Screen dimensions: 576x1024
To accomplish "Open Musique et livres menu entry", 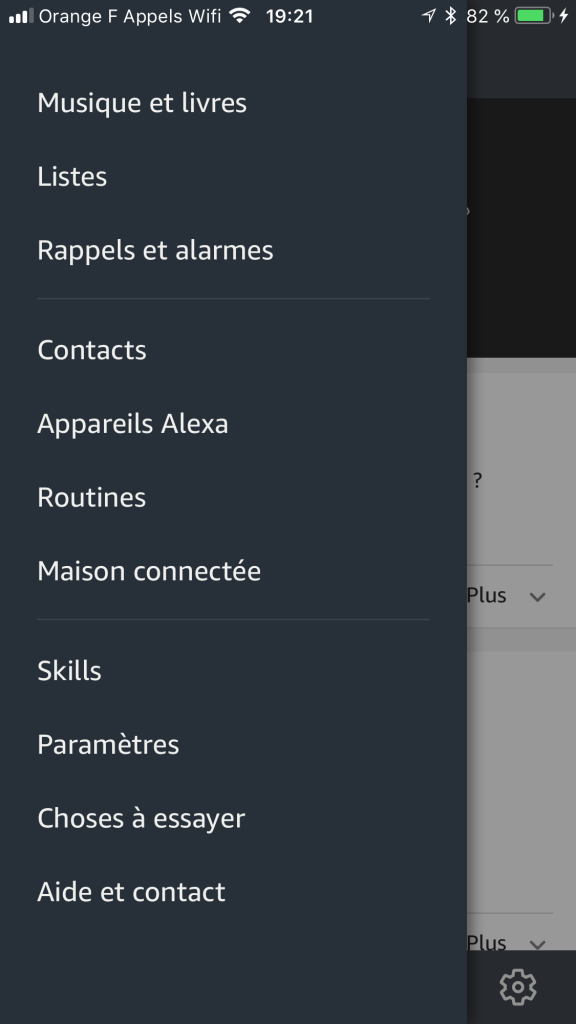I will click(142, 103).
